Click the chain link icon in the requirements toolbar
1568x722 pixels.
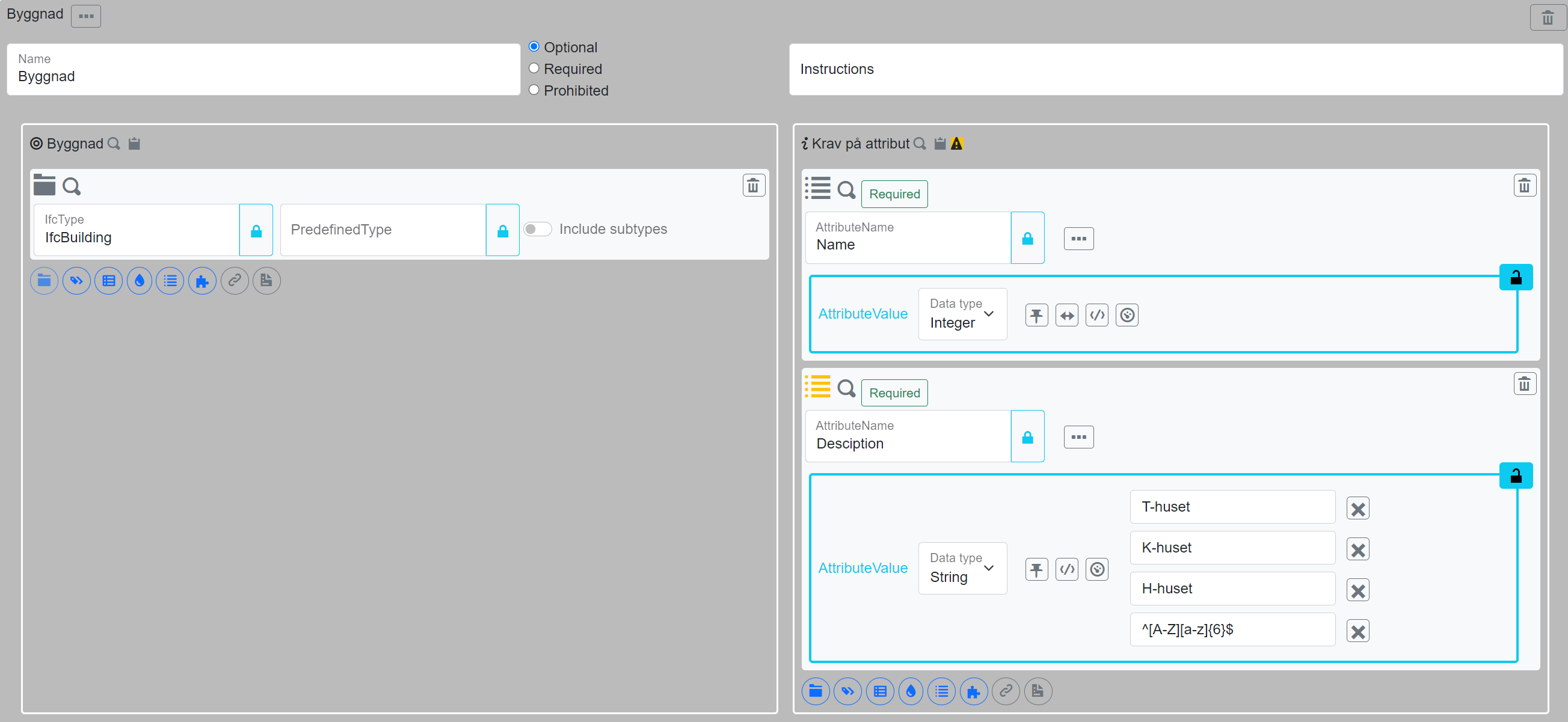(x=1006, y=691)
